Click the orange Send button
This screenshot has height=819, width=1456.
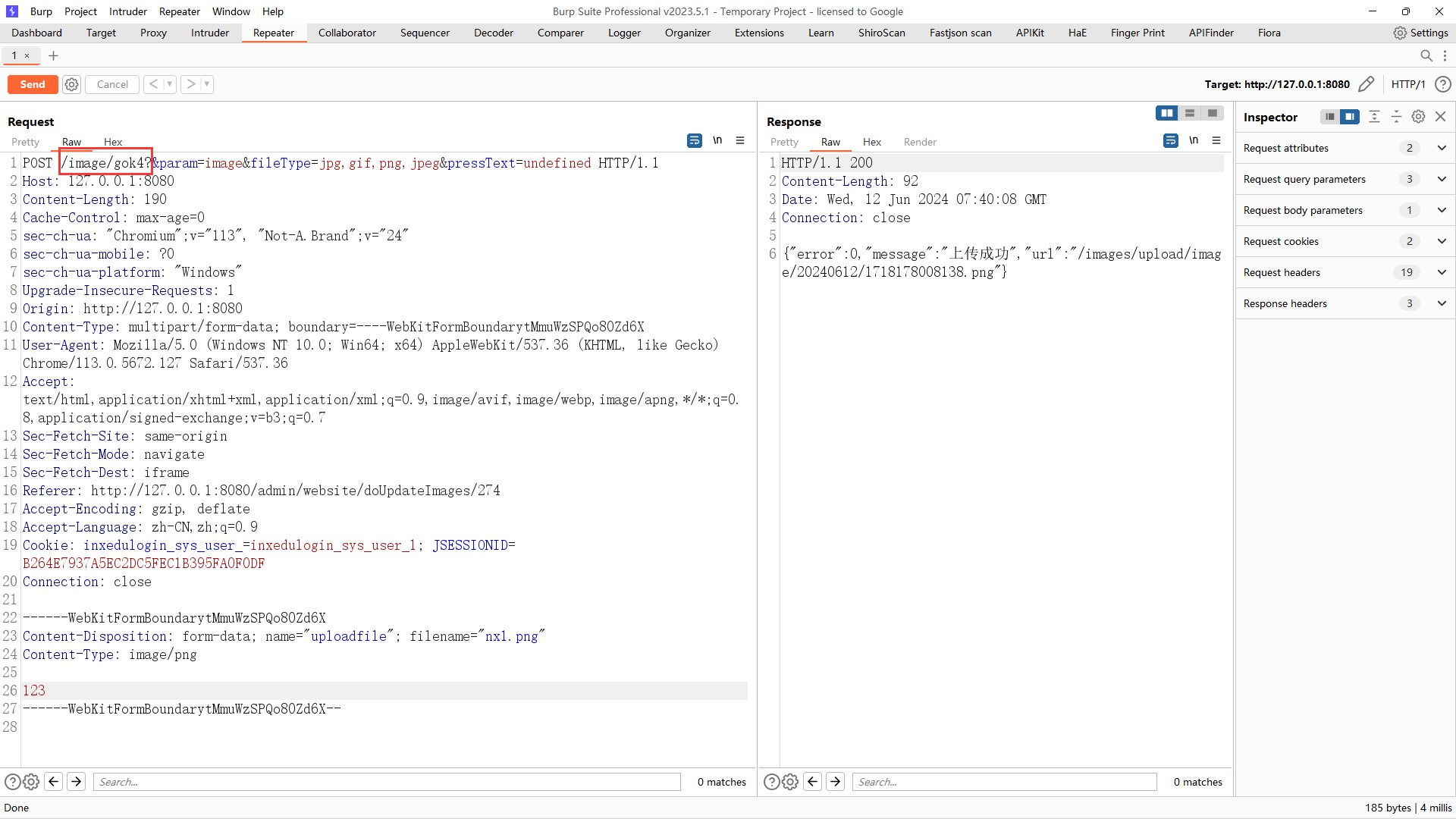[x=33, y=84]
